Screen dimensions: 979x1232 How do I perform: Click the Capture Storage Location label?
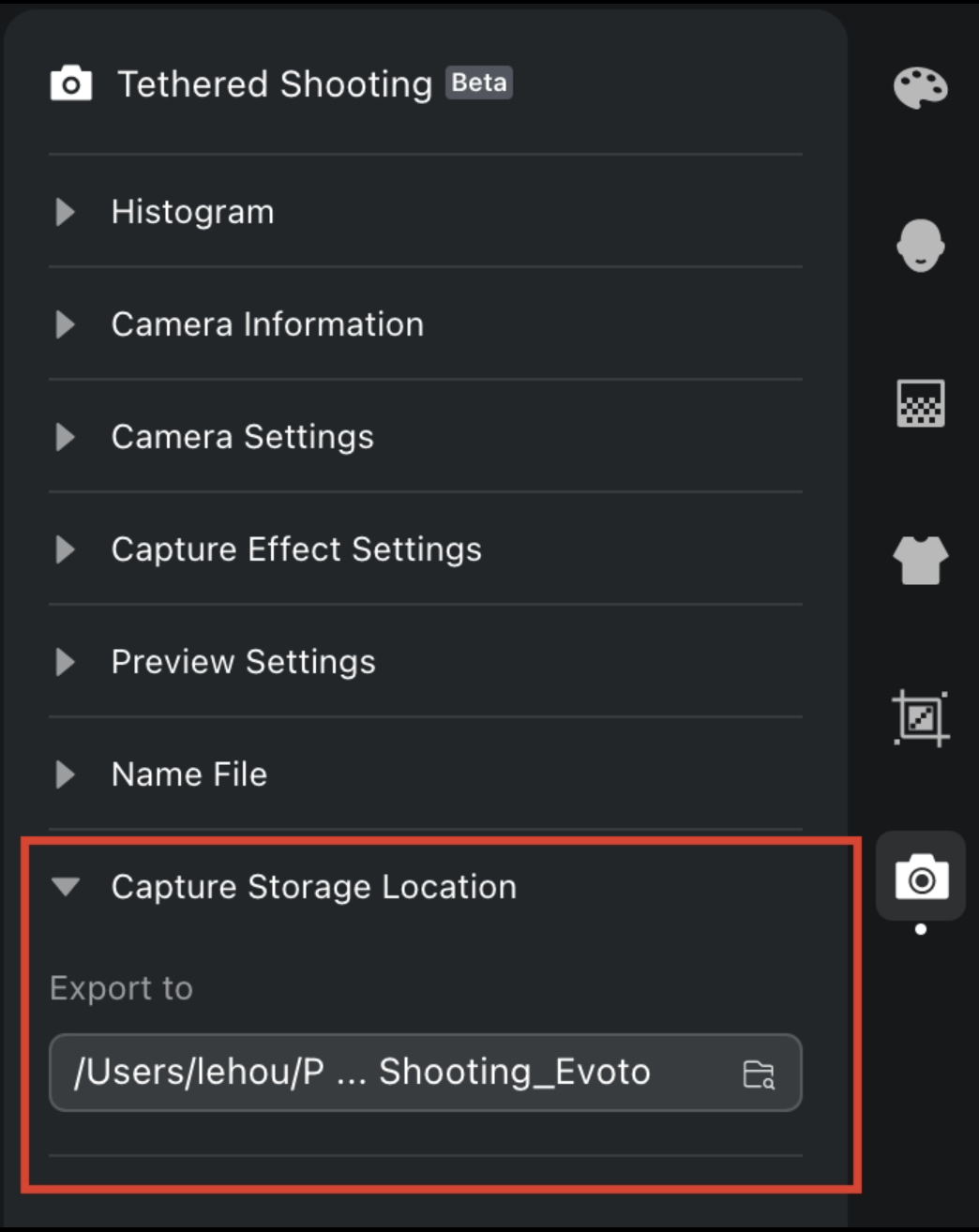tap(314, 887)
